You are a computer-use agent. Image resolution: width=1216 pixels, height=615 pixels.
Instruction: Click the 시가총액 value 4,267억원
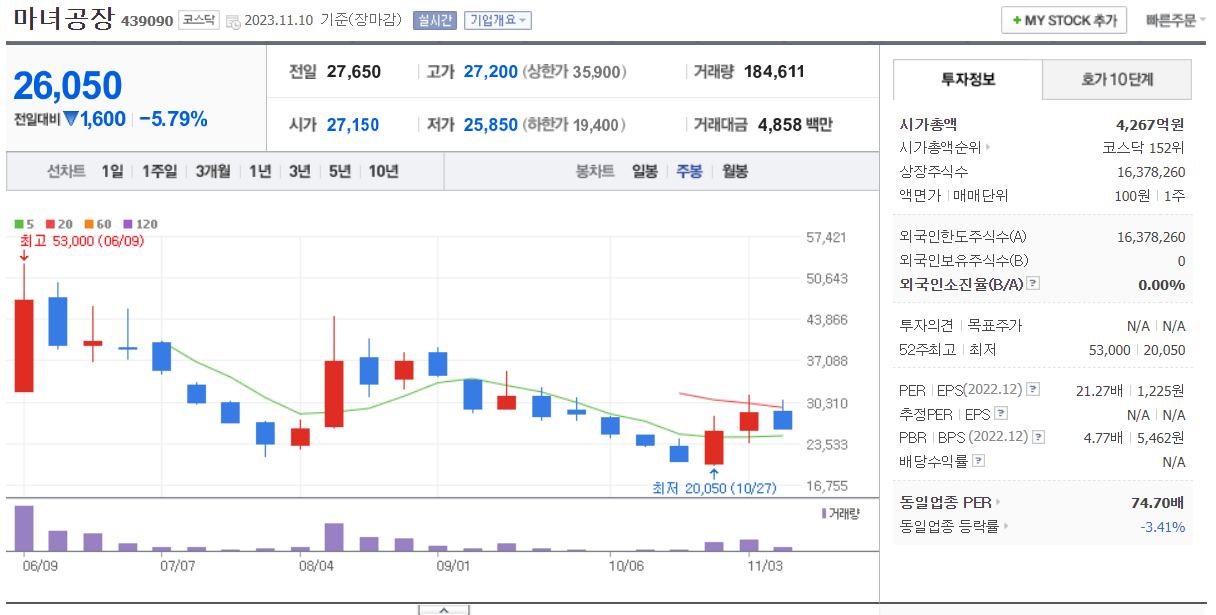click(x=1150, y=125)
